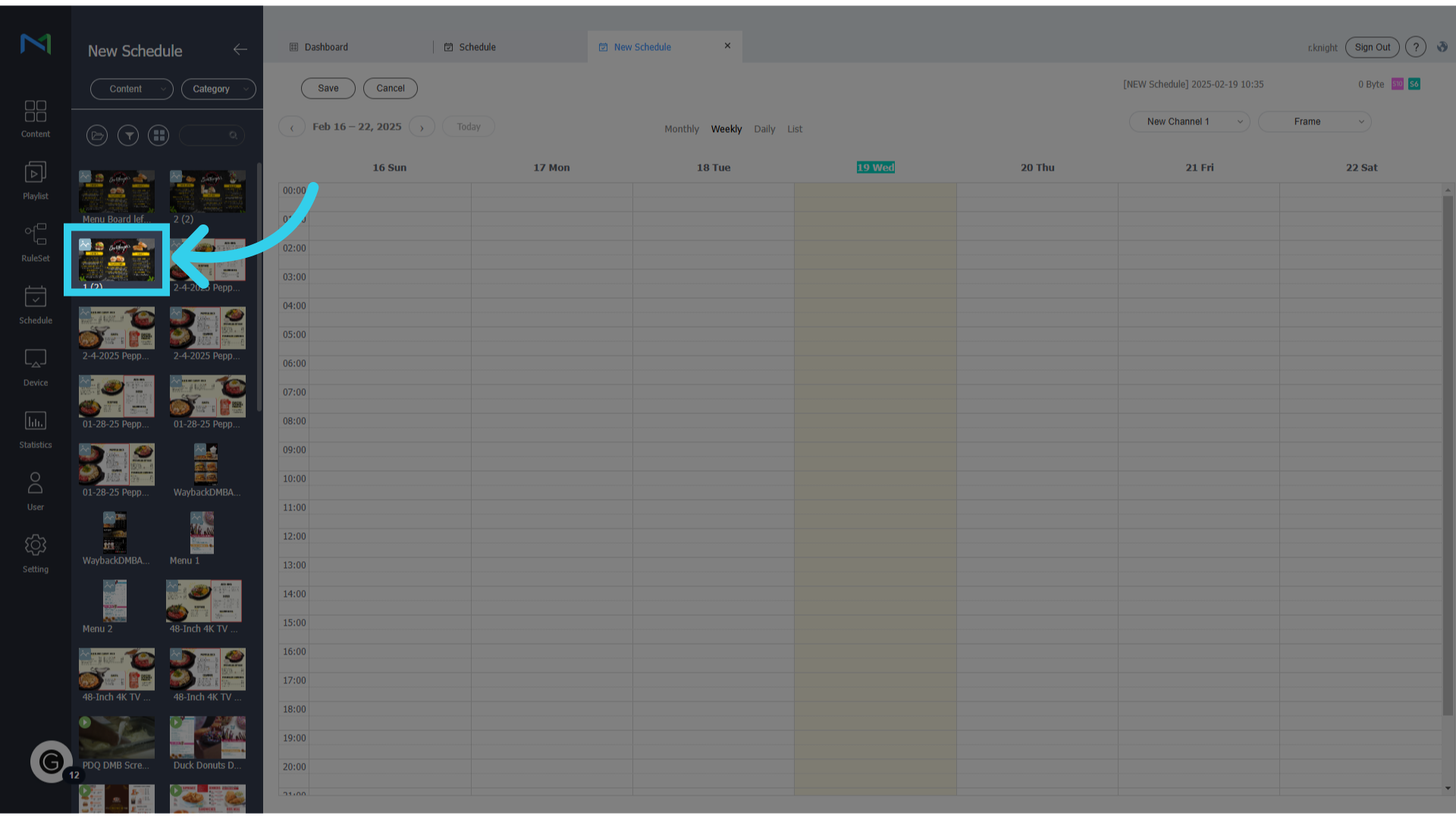The image size is (1456, 819).
Task: Open the New Channel 1 dropdown
Action: tap(1188, 121)
